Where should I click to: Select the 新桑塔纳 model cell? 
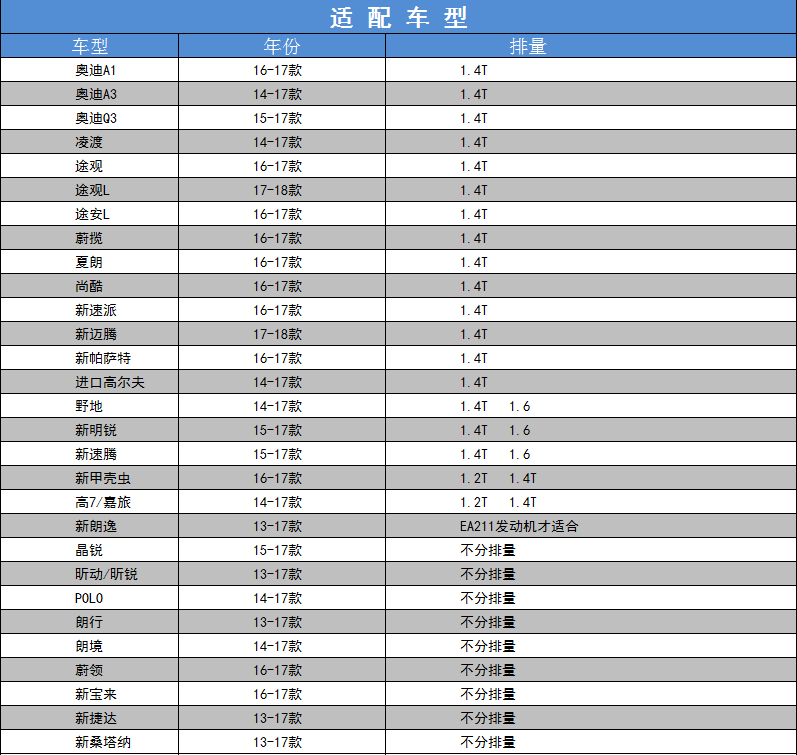click(89, 742)
